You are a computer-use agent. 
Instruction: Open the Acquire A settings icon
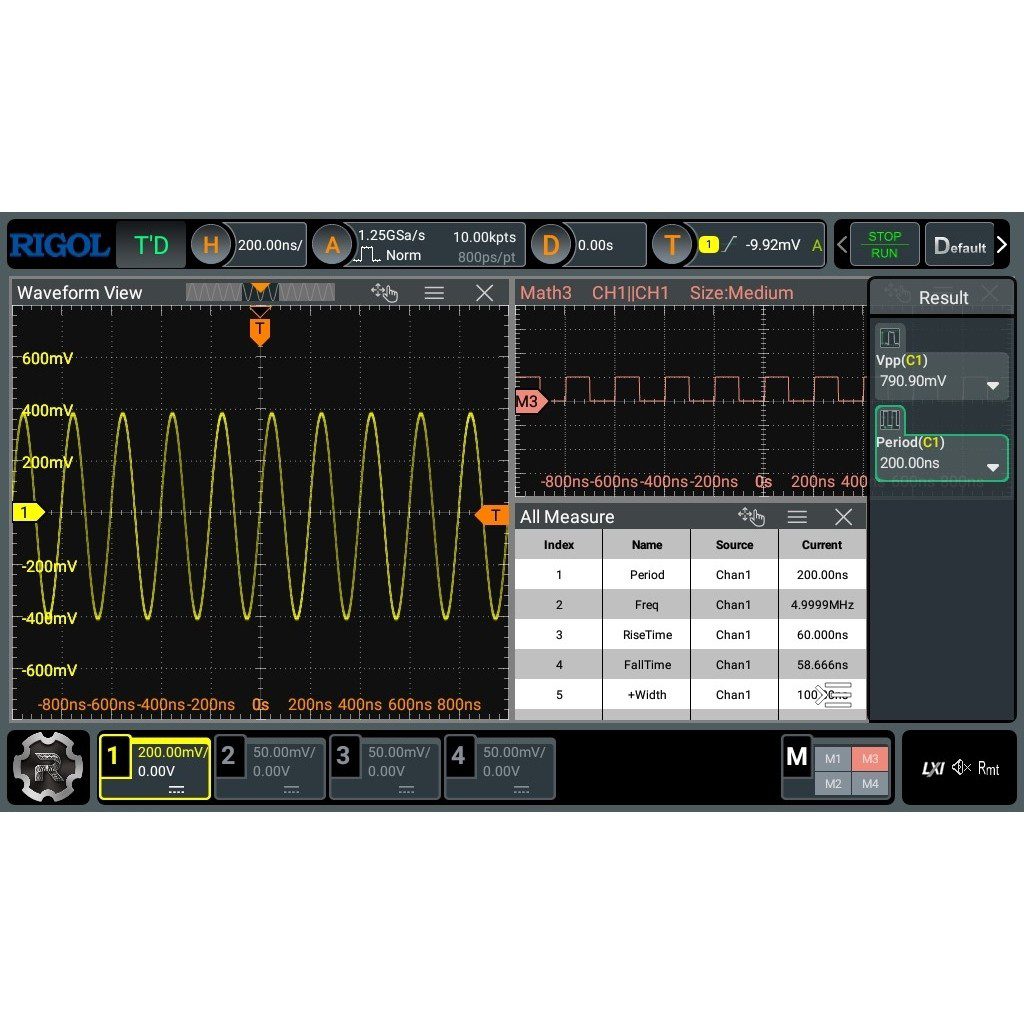click(x=332, y=245)
